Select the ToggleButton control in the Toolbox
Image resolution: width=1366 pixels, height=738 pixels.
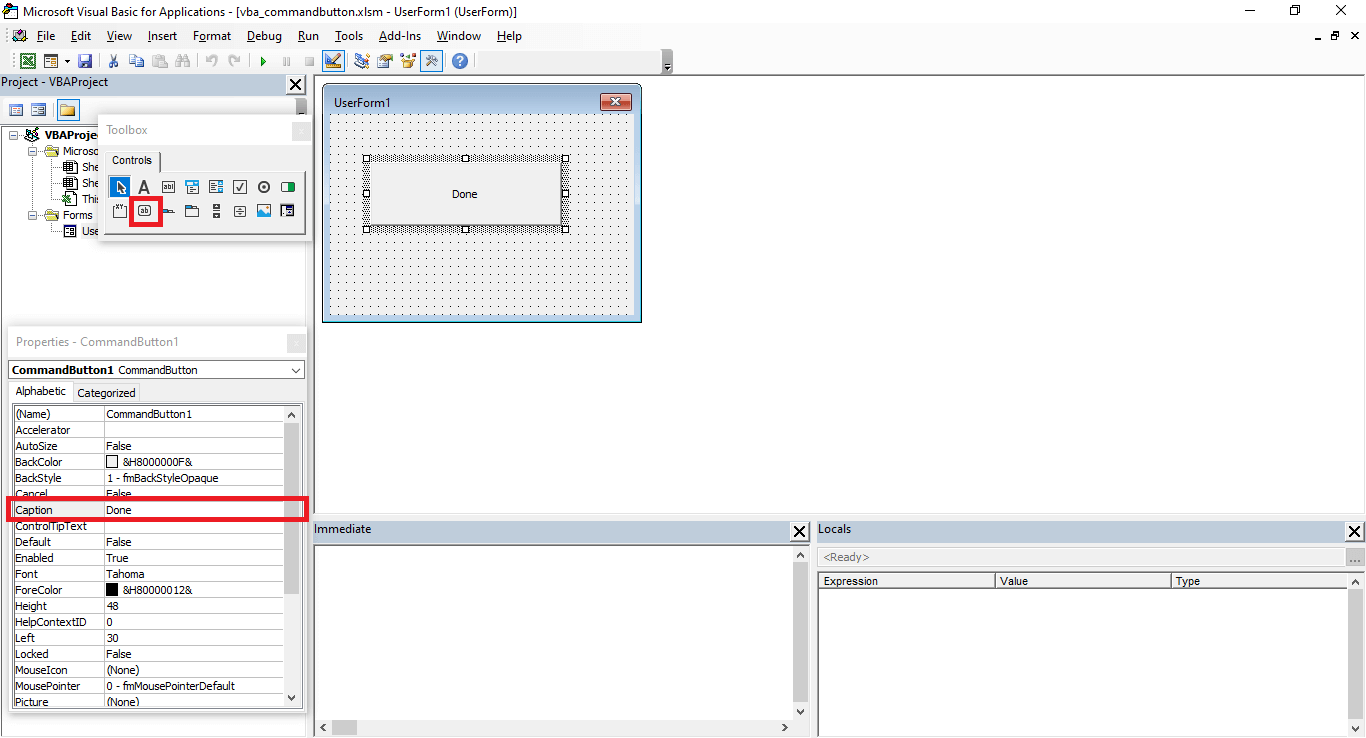[287, 186]
